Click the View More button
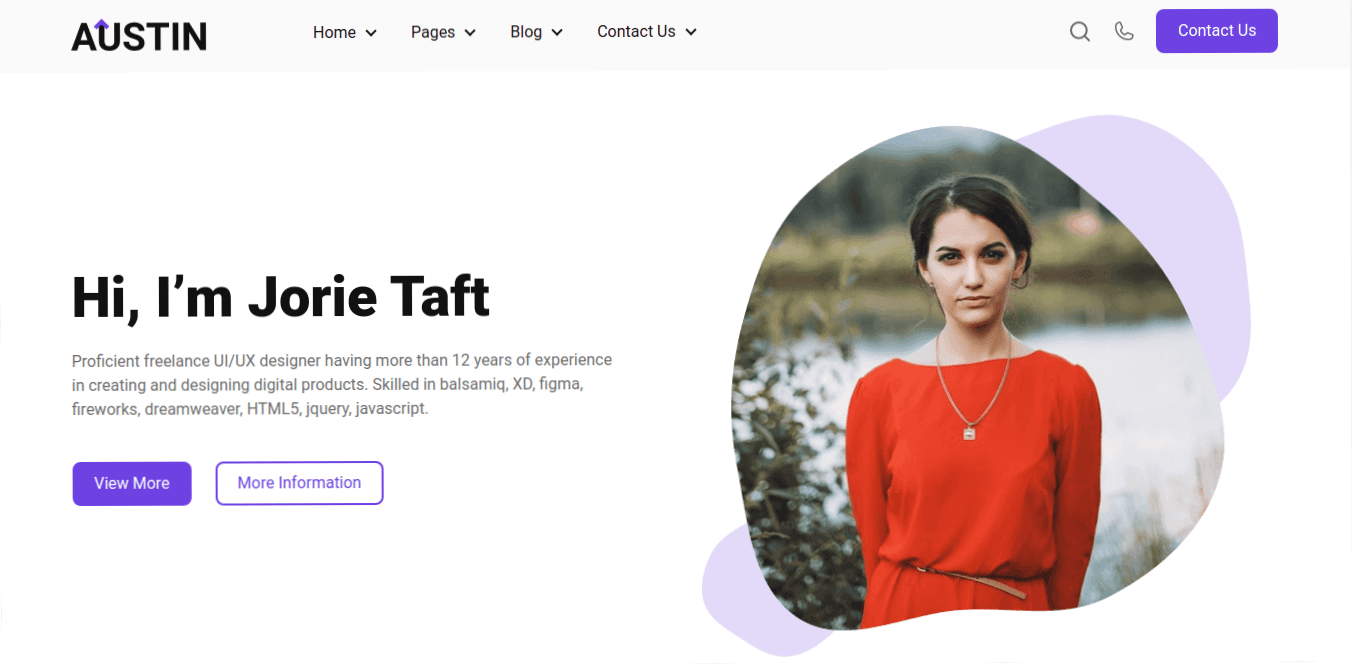The width and height of the screenshot is (1352, 664). click(x=132, y=483)
